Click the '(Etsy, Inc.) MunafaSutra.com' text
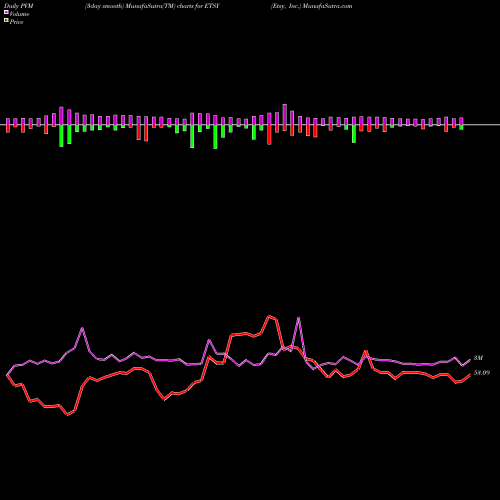The image size is (500, 500). (x=311, y=6)
